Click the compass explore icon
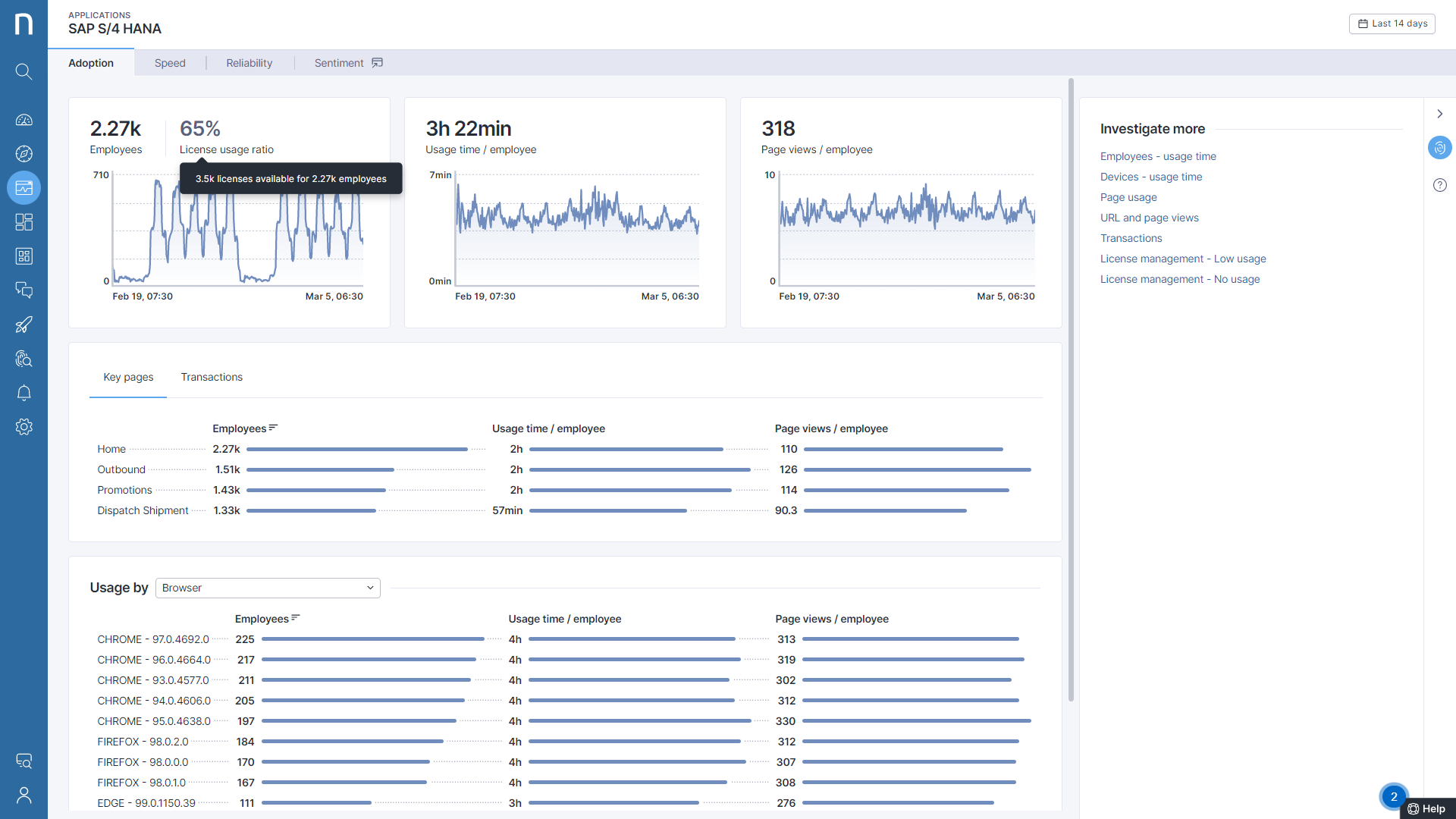 click(x=24, y=154)
